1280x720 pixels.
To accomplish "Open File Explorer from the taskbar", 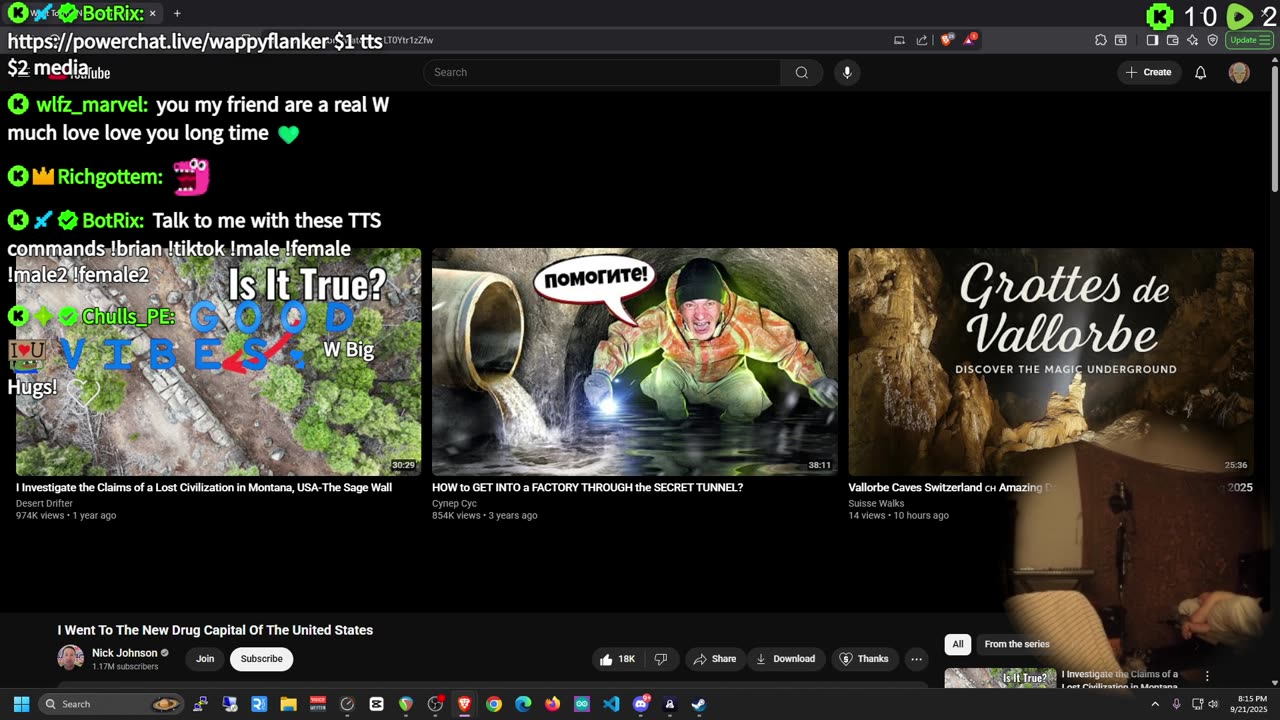I will [288, 704].
